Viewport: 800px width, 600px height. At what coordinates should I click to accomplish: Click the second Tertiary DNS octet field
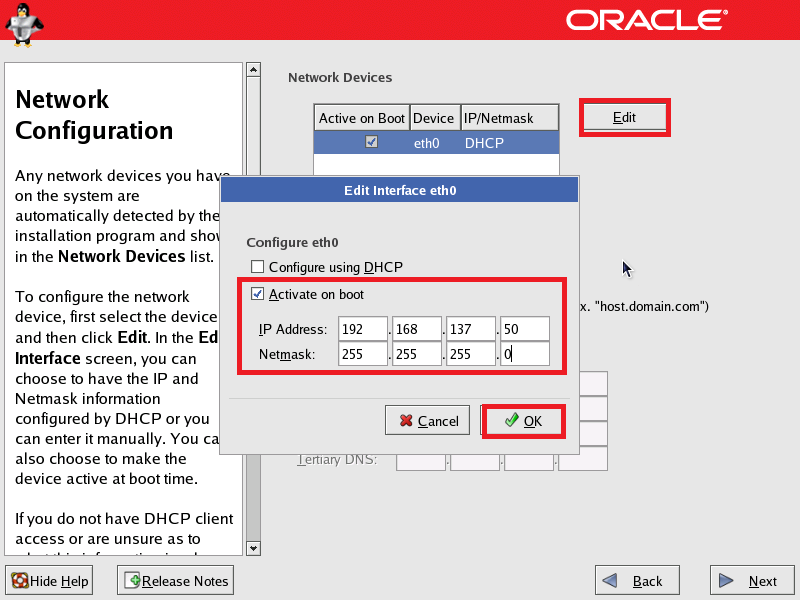pyautogui.click(x=475, y=462)
